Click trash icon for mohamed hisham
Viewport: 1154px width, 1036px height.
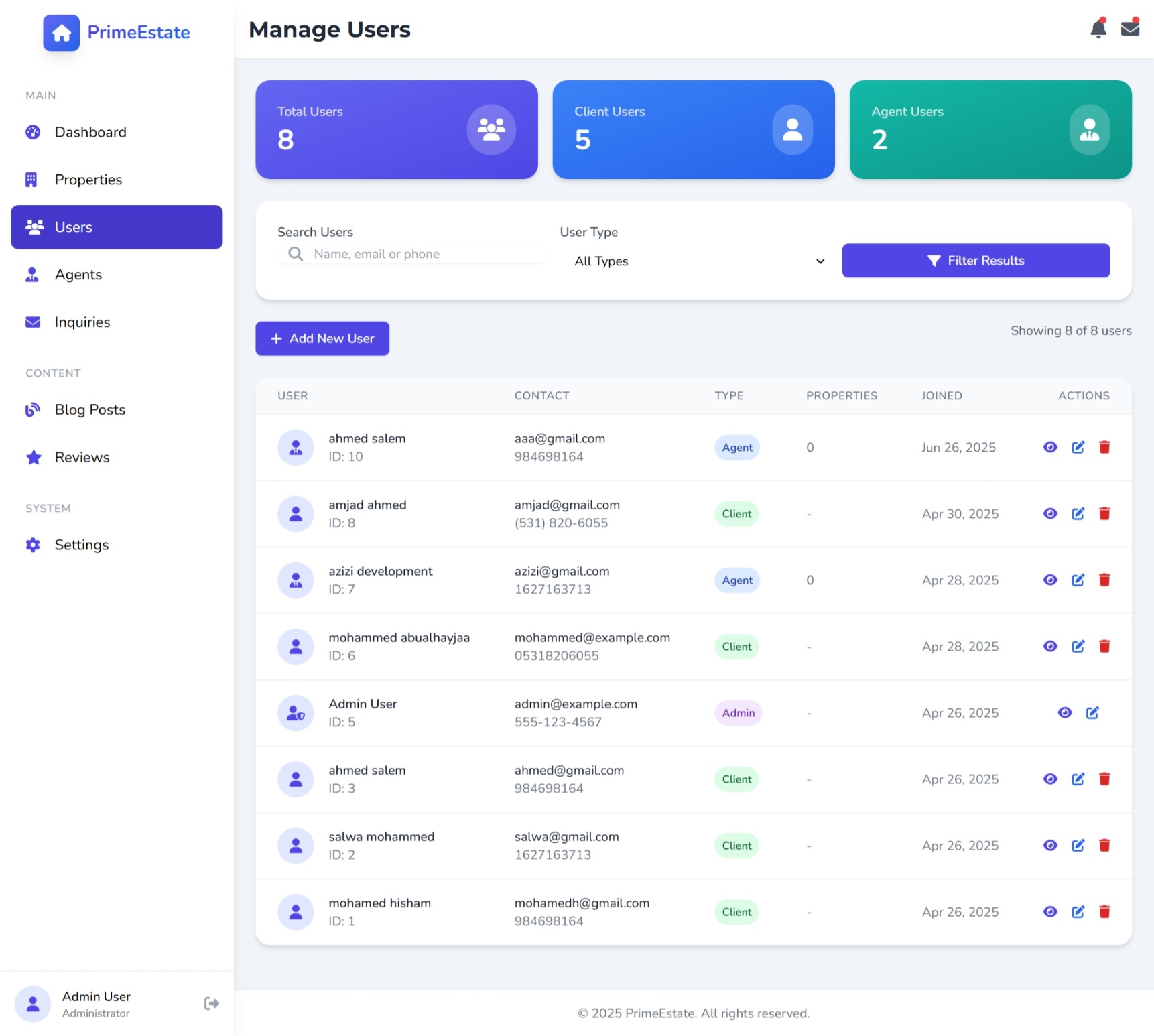point(1104,912)
